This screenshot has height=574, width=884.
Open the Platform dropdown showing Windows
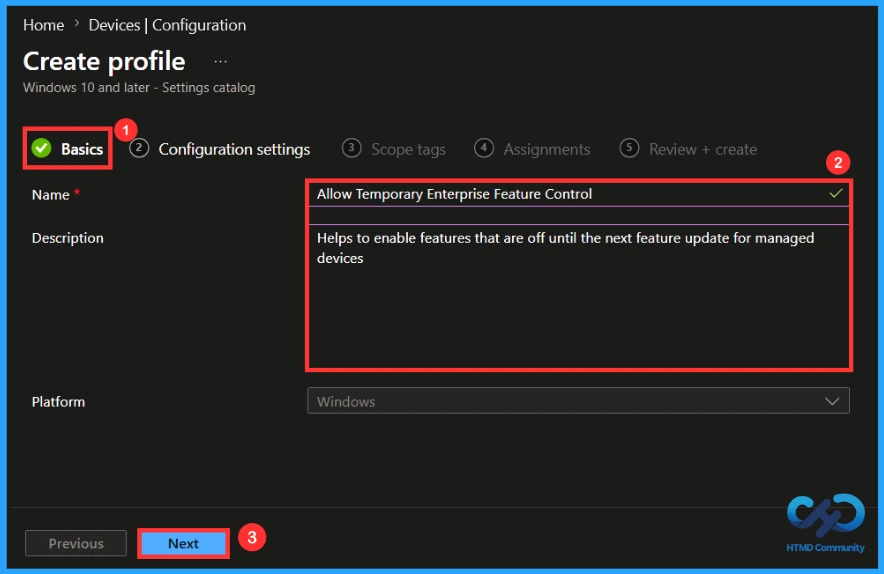pyautogui.click(x=578, y=401)
